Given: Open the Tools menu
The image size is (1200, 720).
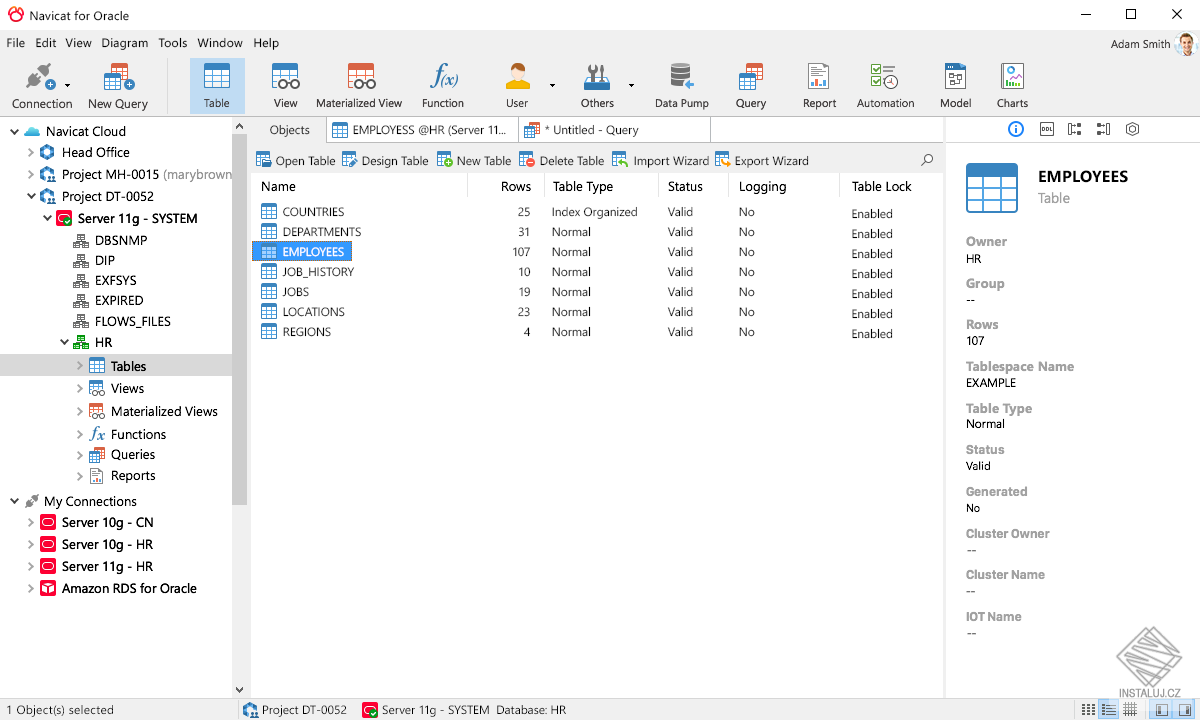Looking at the screenshot, I should 173,43.
